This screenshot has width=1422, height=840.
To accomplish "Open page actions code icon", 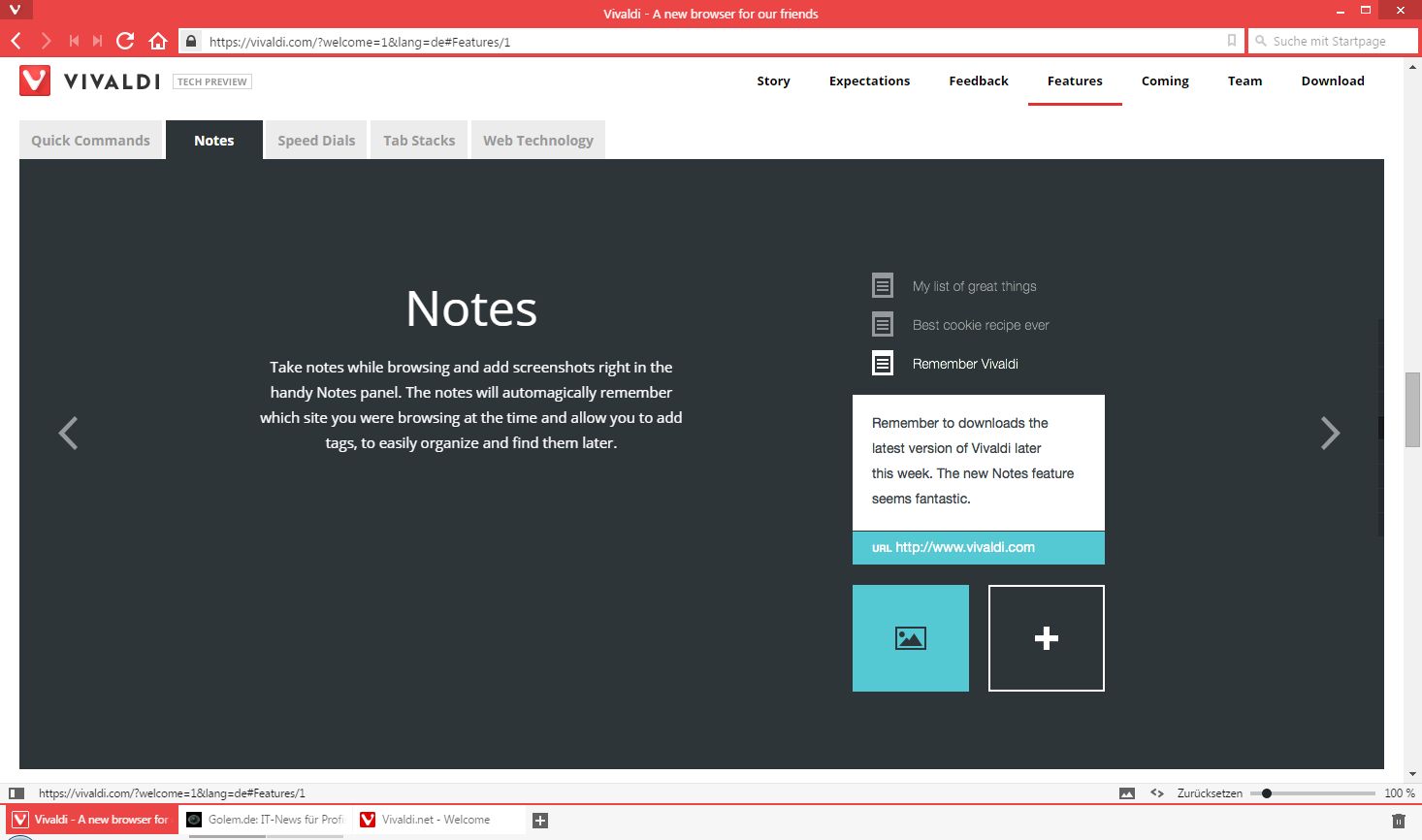I will [x=1157, y=792].
